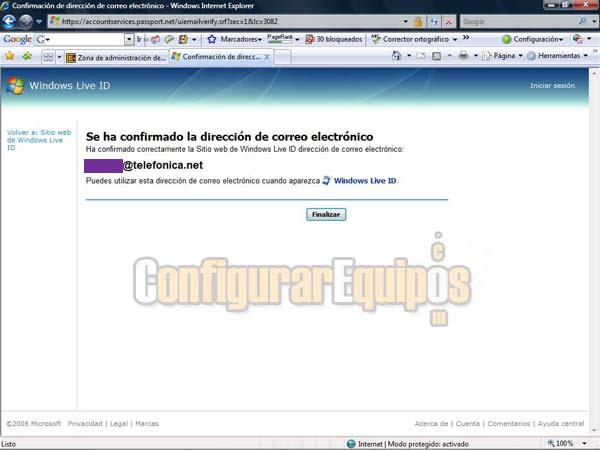Screen dimensions: 600x450
Task: Click the Windows Live ID inline link
Action: [x=365, y=181]
